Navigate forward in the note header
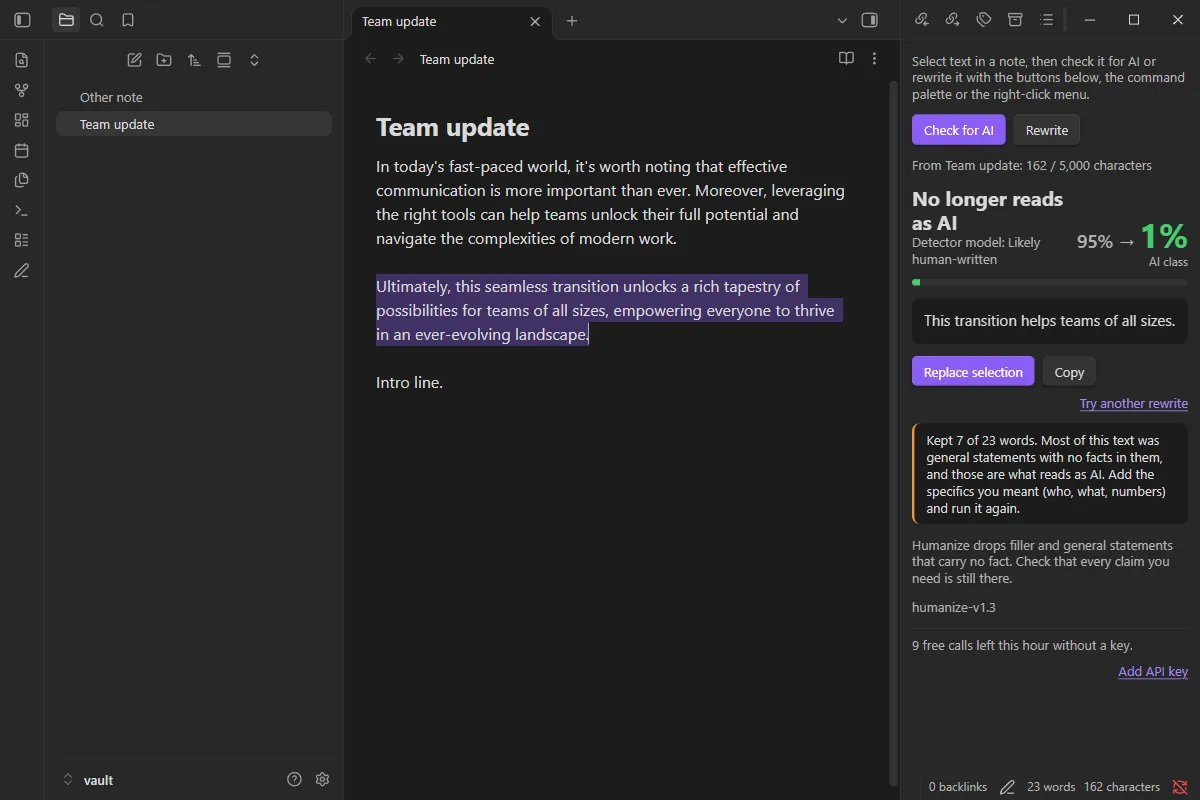 399,59
